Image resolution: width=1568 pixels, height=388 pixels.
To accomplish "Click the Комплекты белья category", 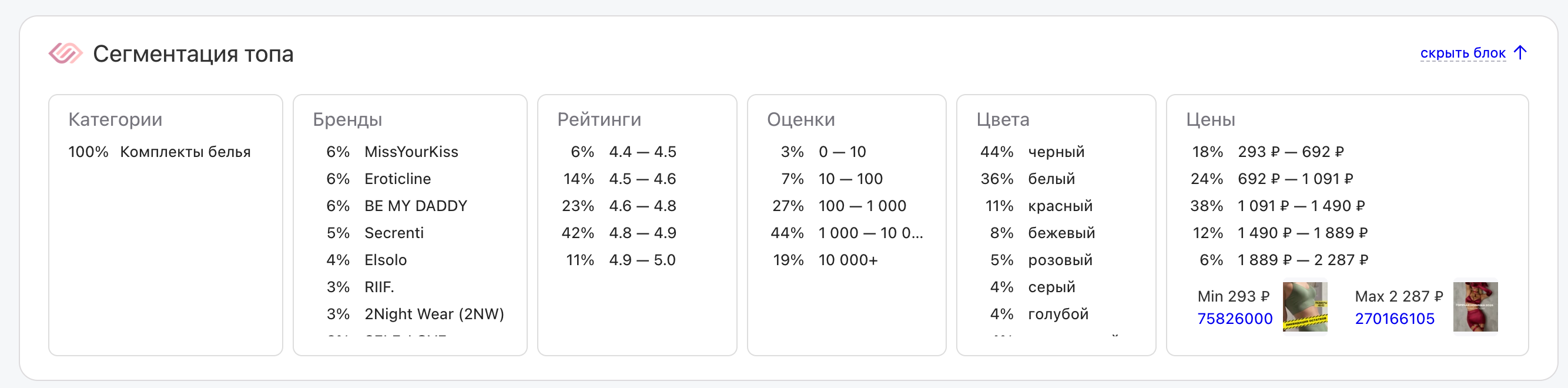I will [x=185, y=152].
